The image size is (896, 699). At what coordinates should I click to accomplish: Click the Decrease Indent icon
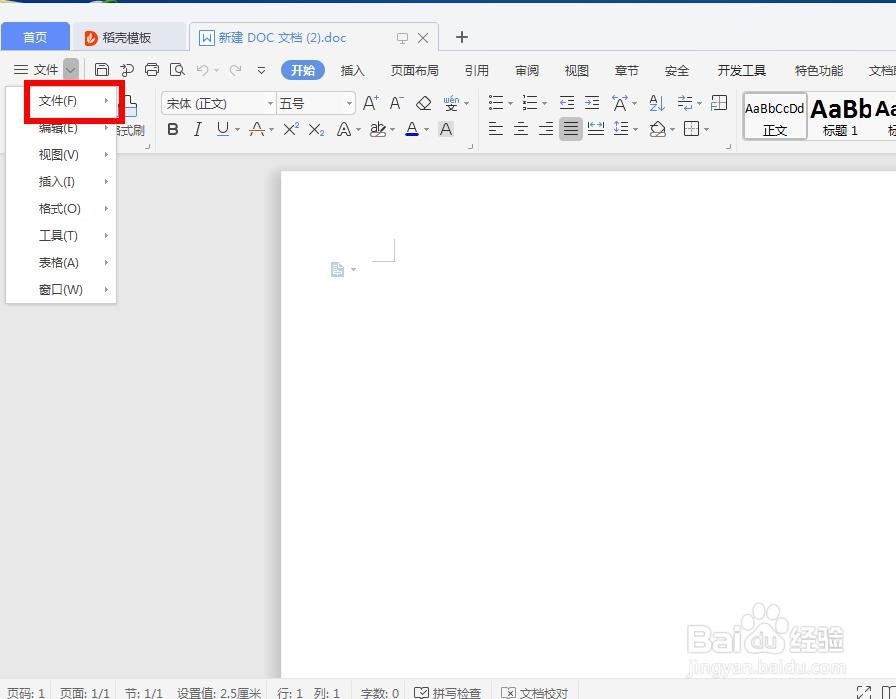coord(567,103)
